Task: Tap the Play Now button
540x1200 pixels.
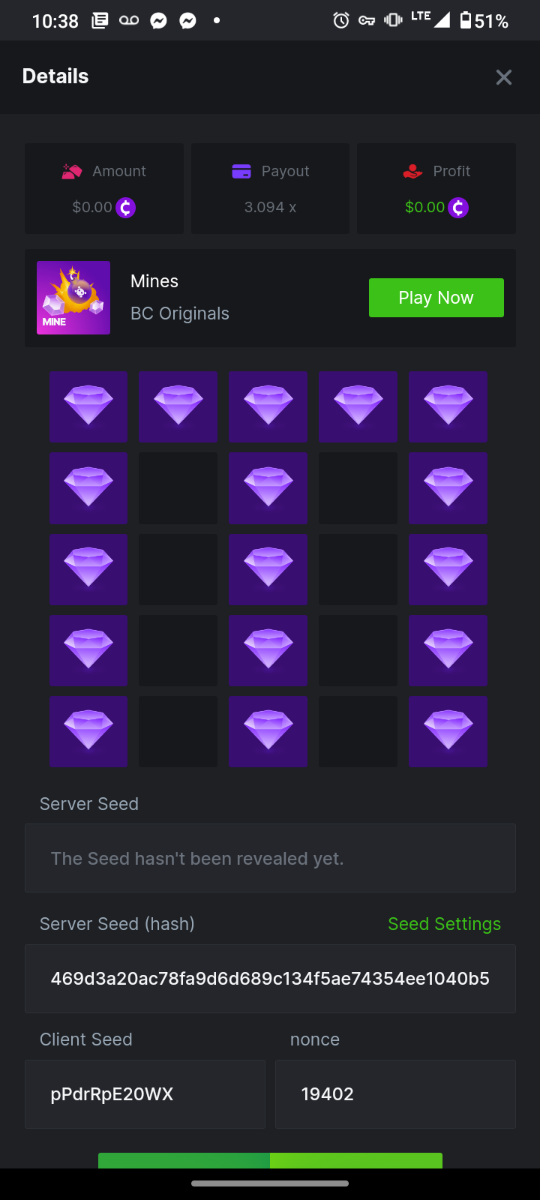Action: (x=436, y=298)
